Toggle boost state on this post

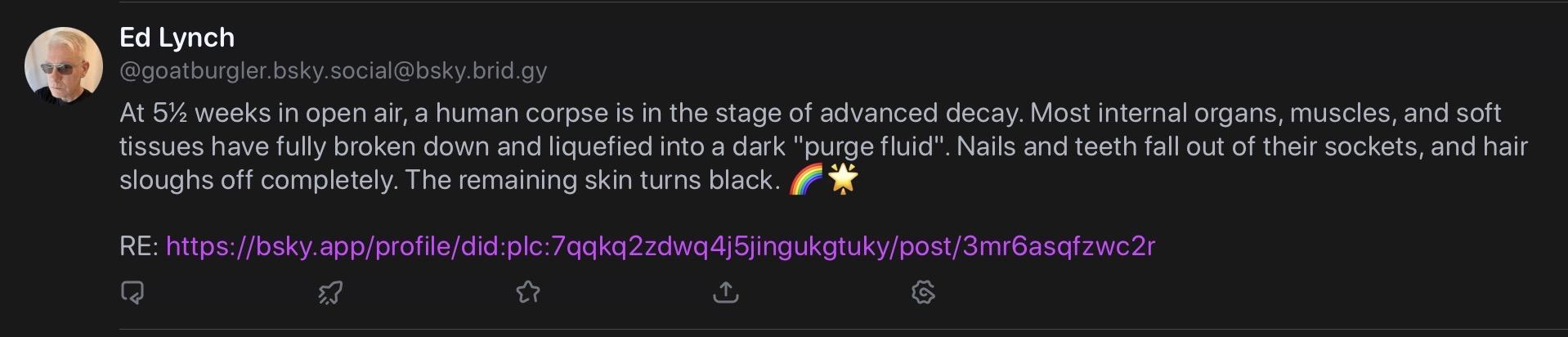(330, 292)
